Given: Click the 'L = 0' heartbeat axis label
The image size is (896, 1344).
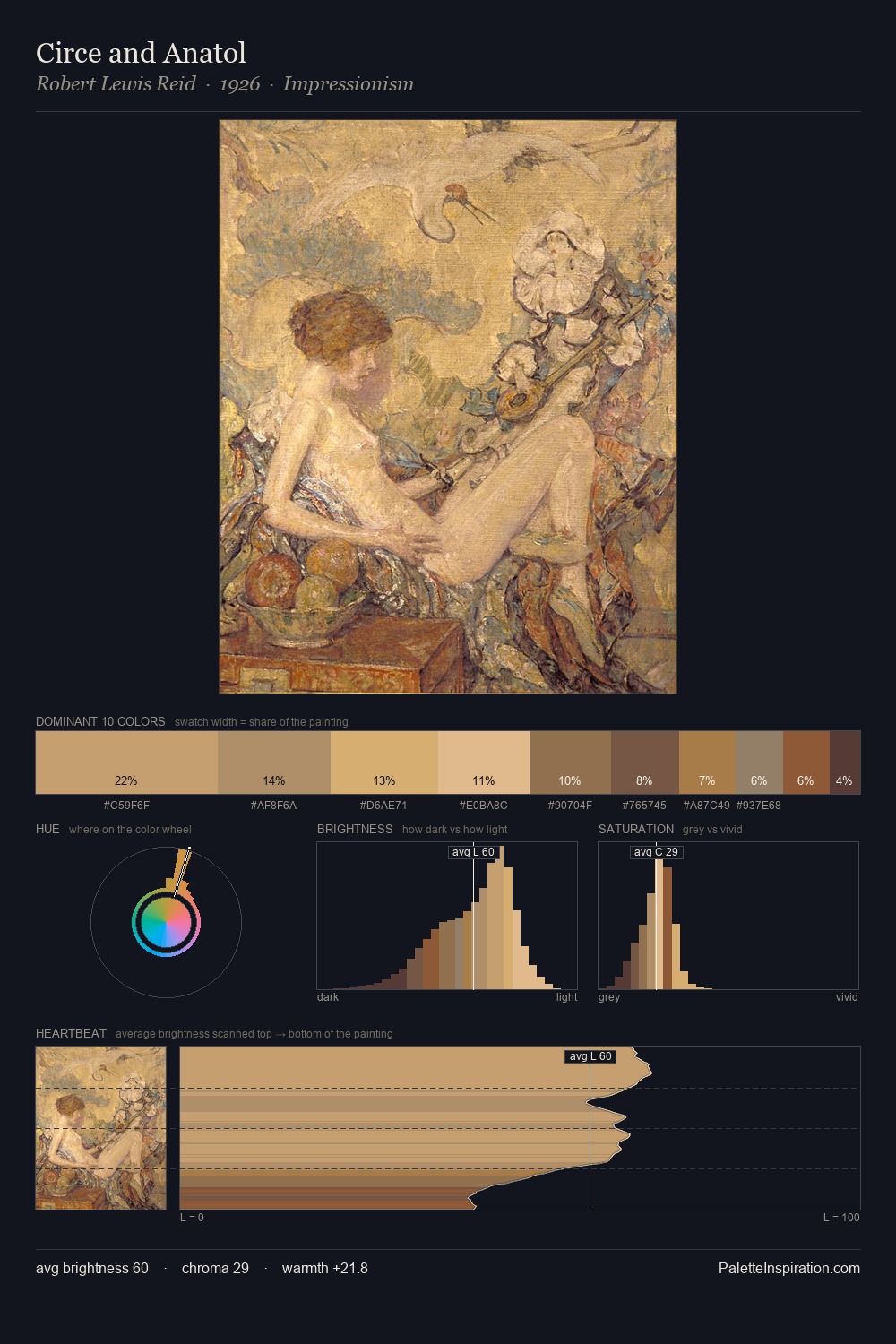Looking at the screenshot, I should point(192,1217).
